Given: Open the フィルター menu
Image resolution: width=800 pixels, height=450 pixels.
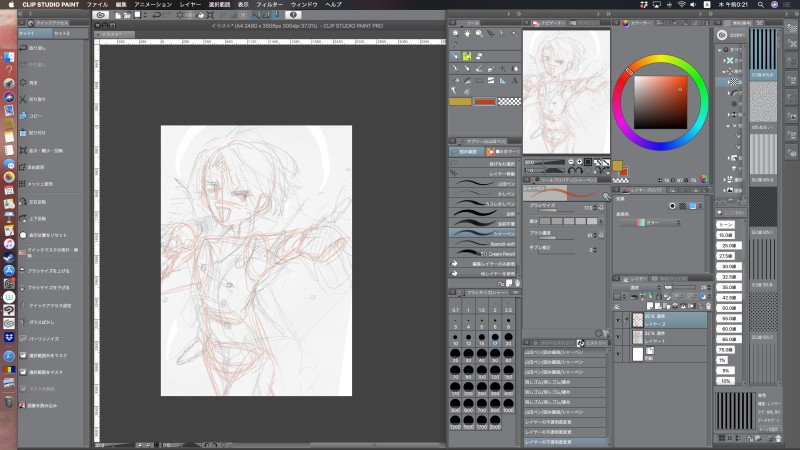Looking at the screenshot, I should pyautogui.click(x=269, y=5).
